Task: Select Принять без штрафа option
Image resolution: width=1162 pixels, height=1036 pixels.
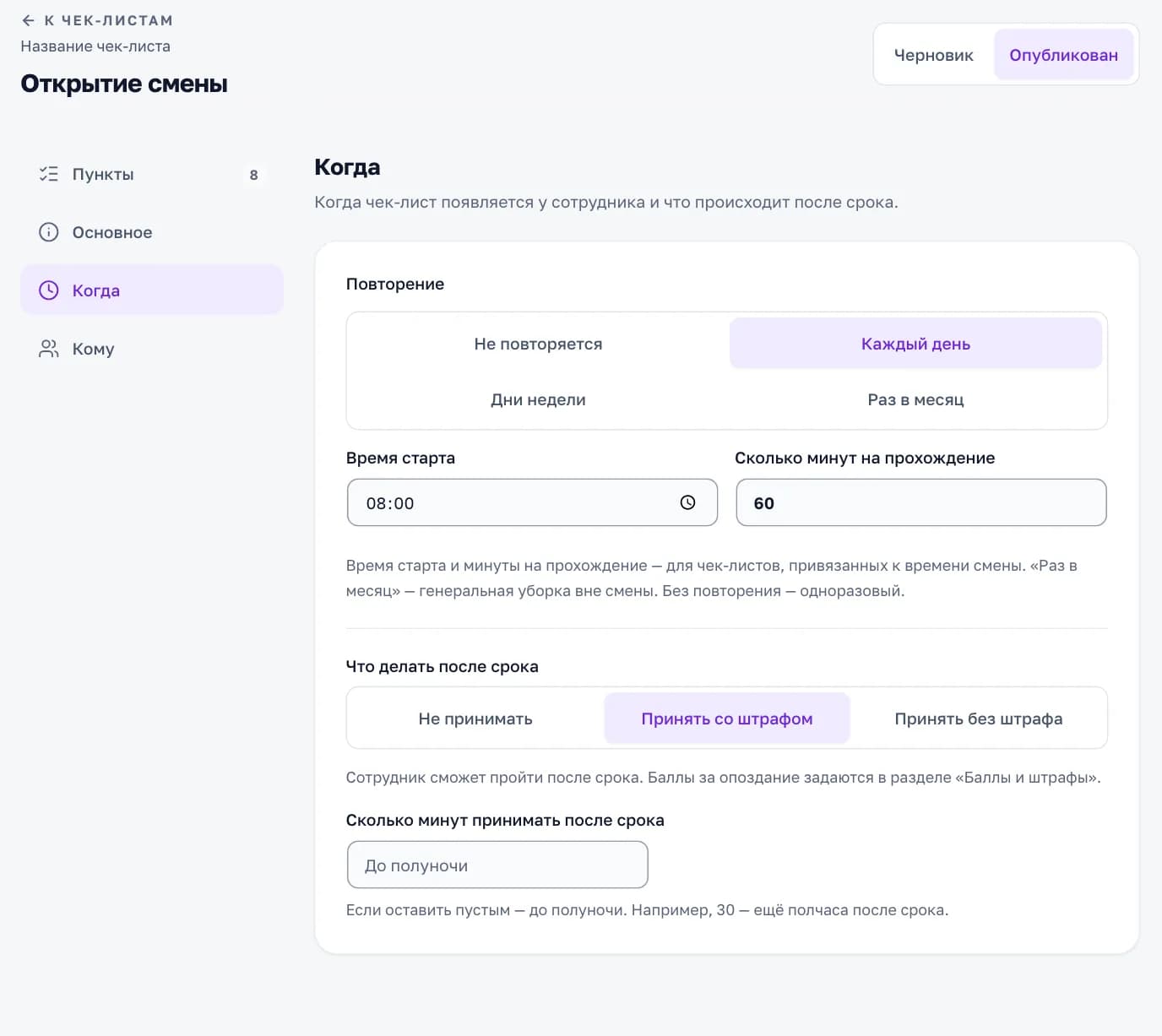Action: 979,719
